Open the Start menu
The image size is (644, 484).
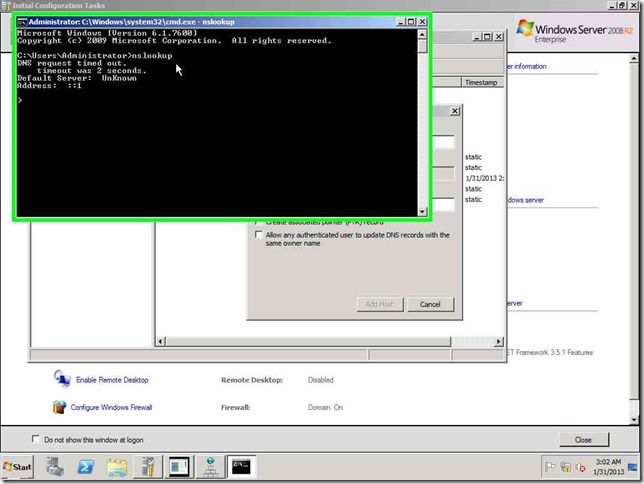tap(17, 467)
